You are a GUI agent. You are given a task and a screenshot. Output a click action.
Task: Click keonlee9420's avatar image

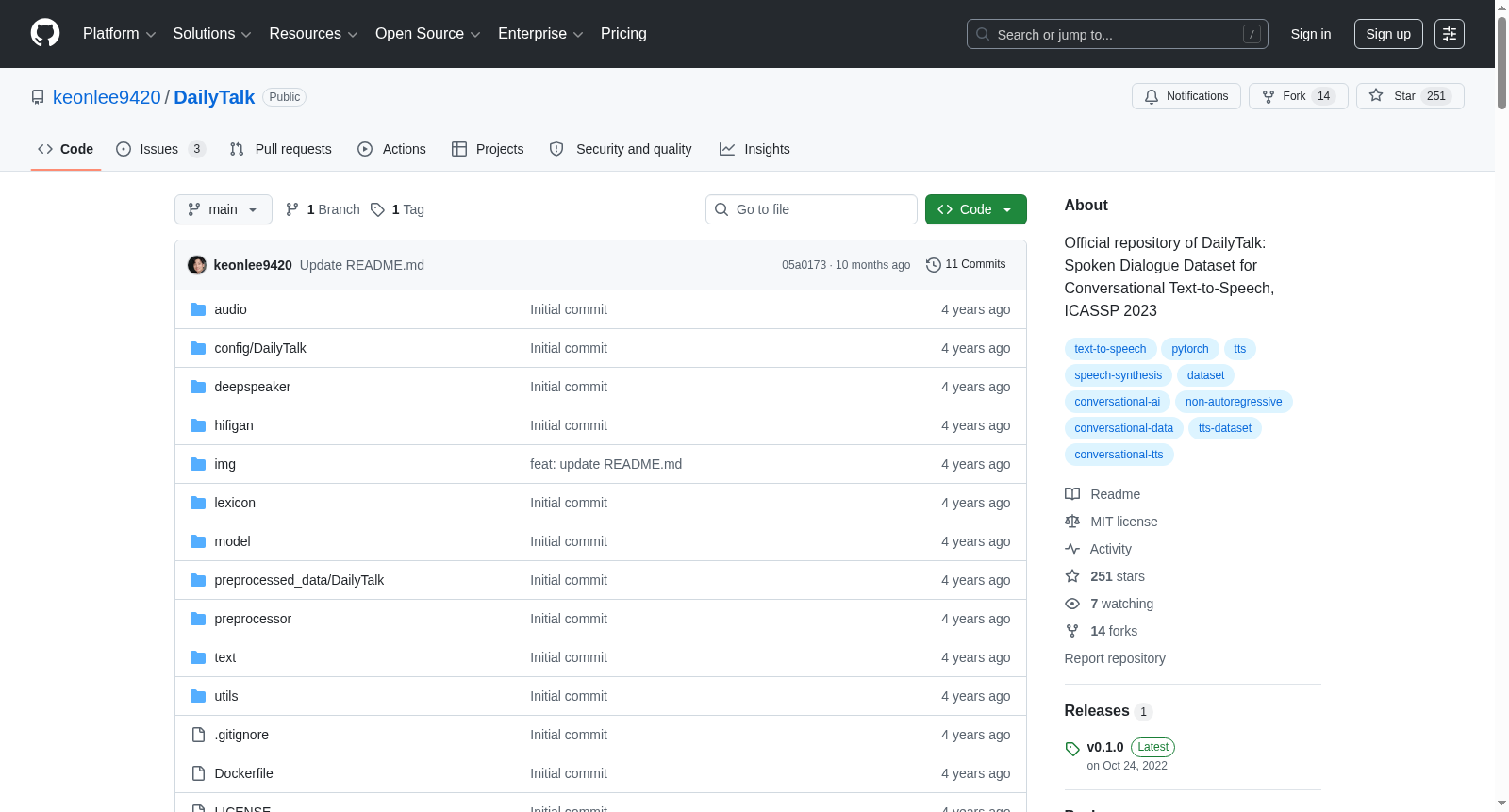pyautogui.click(x=197, y=265)
